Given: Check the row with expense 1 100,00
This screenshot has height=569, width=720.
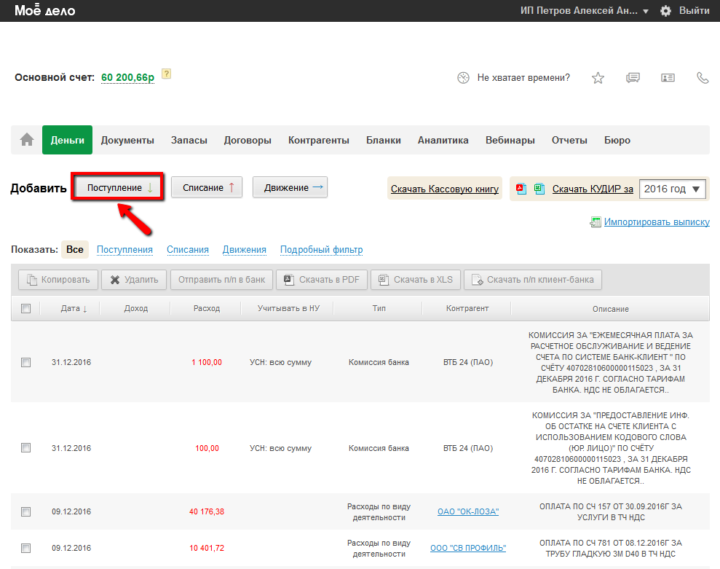Looking at the screenshot, I should [26, 362].
